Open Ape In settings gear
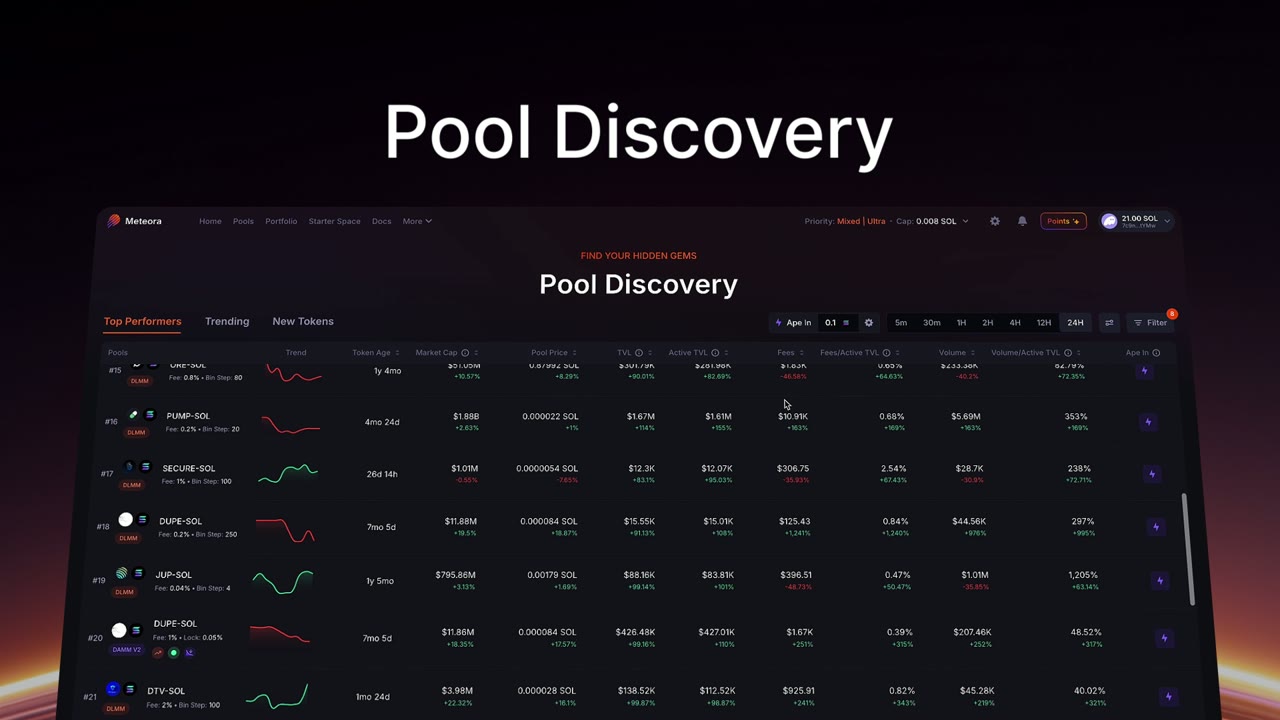1280x720 pixels. point(868,323)
